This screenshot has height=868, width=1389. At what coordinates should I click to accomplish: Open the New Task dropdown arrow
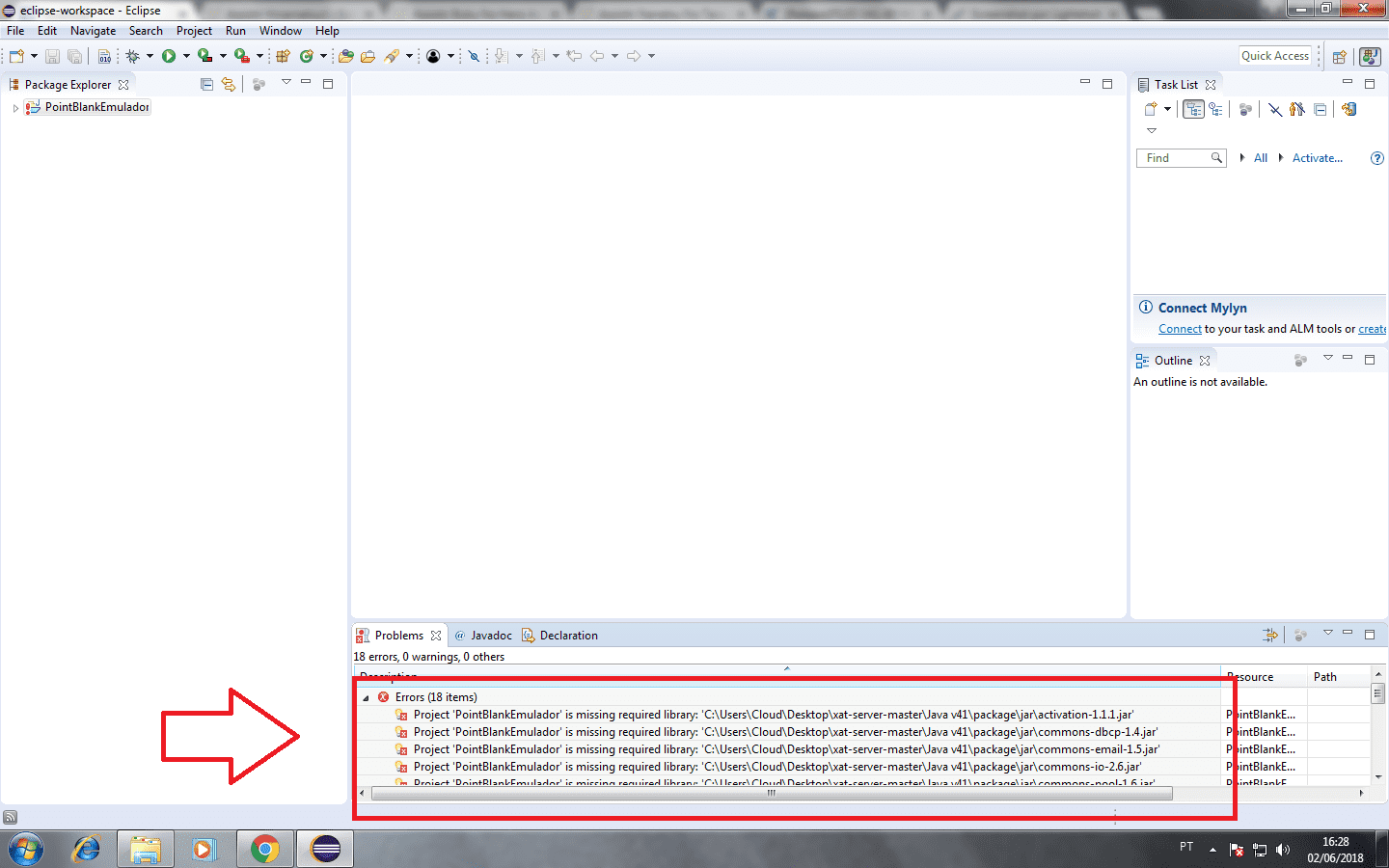[1167, 109]
